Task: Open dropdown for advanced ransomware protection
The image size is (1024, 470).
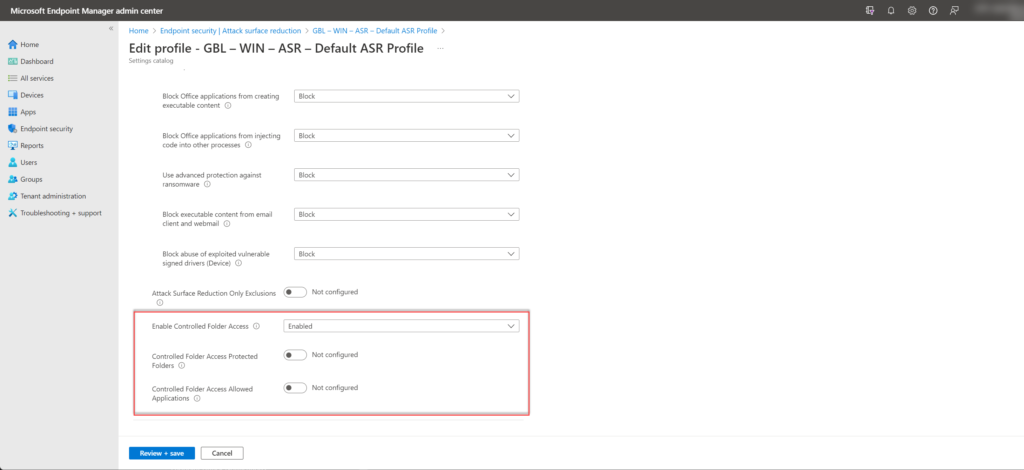Action: click(x=406, y=175)
